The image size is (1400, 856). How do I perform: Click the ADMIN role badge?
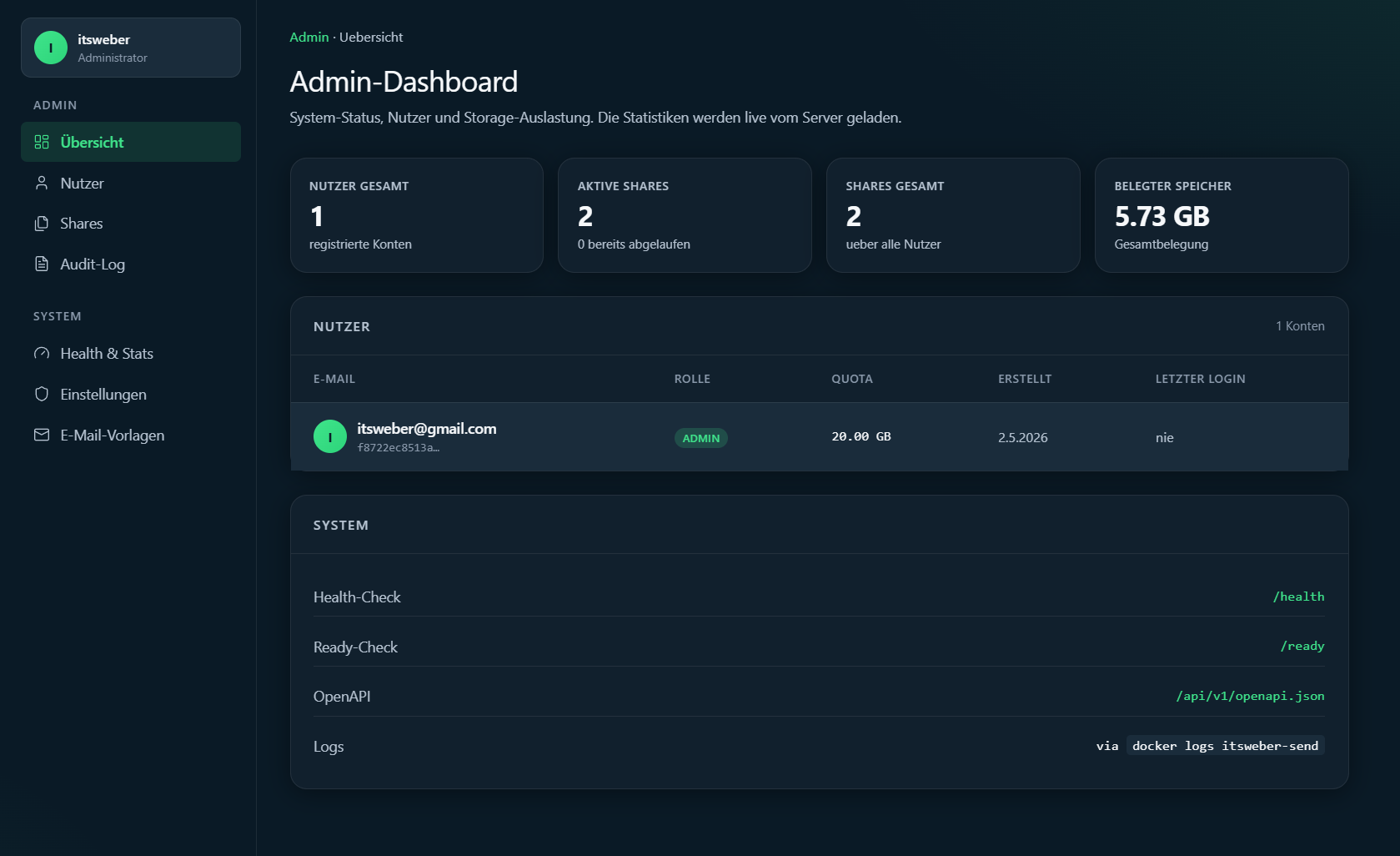tap(701, 438)
